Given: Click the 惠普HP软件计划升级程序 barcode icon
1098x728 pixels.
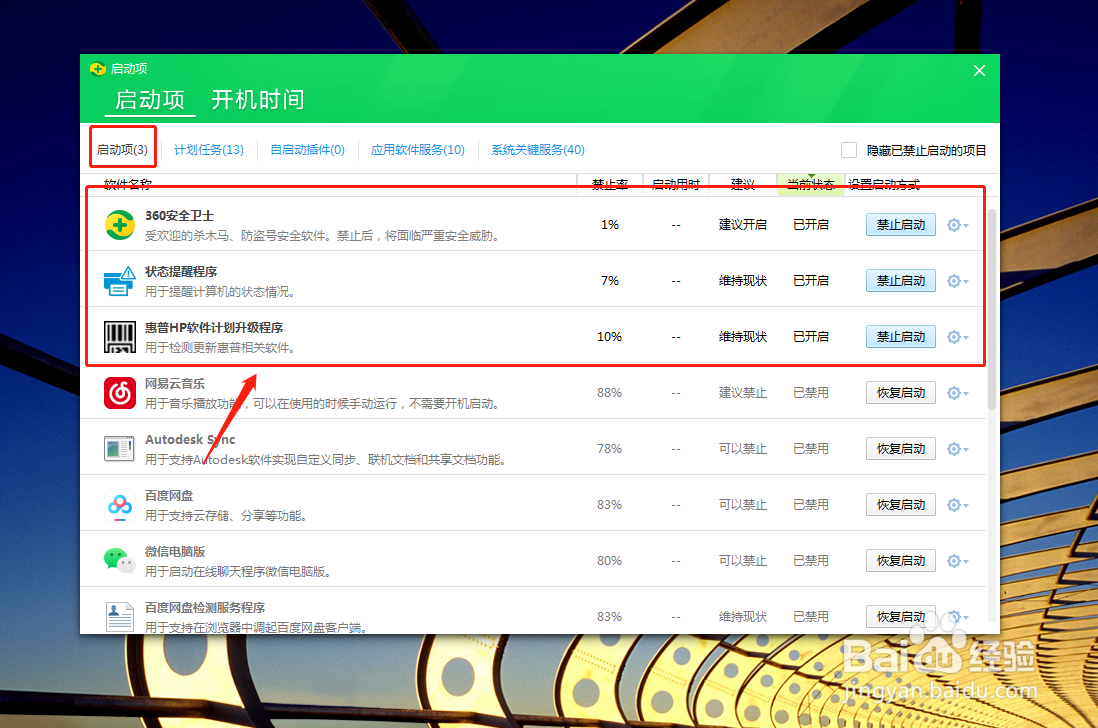Looking at the screenshot, I should click(x=119, y=336).
